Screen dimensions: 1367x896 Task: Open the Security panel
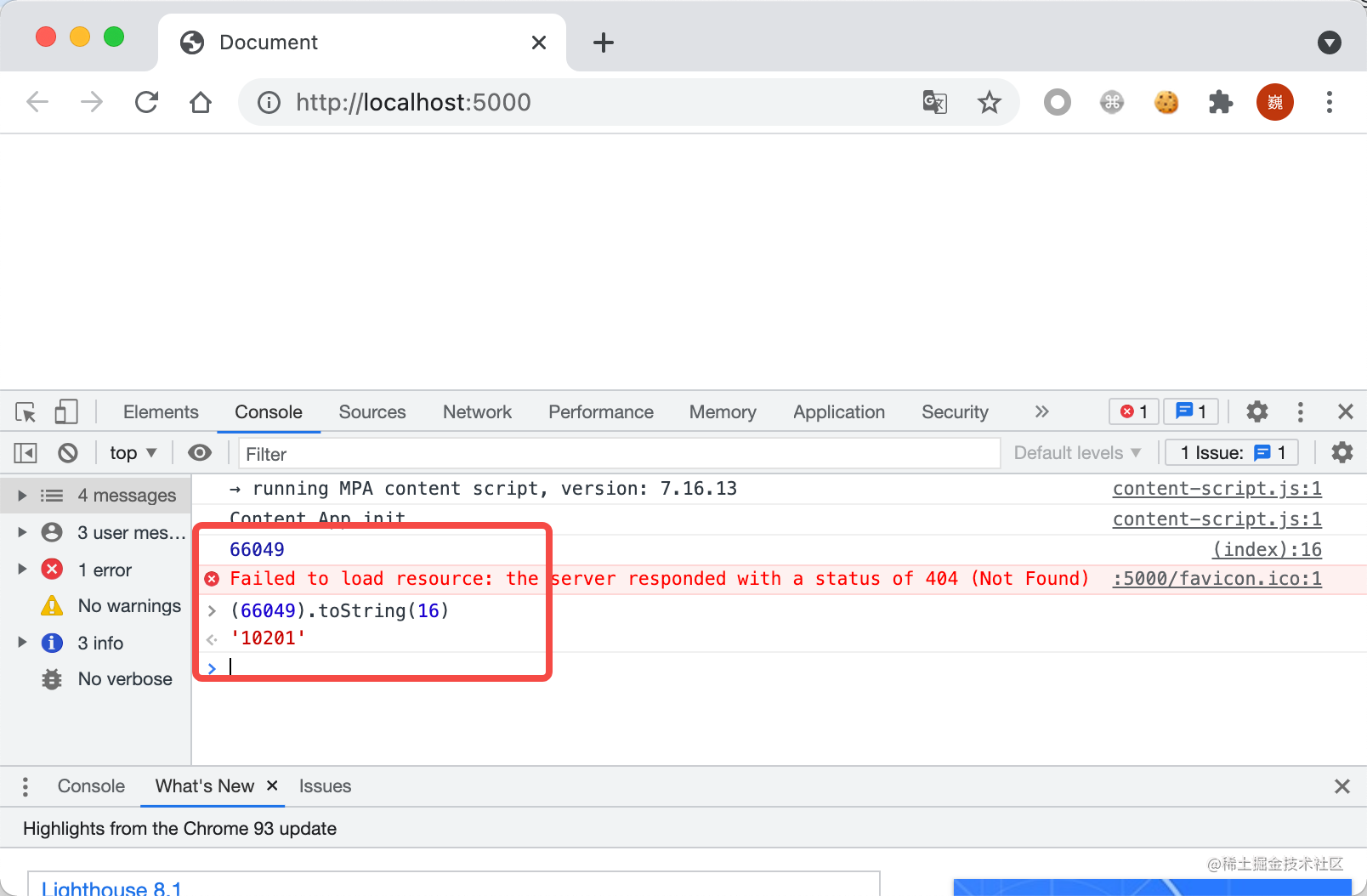(x=955, y=412)
